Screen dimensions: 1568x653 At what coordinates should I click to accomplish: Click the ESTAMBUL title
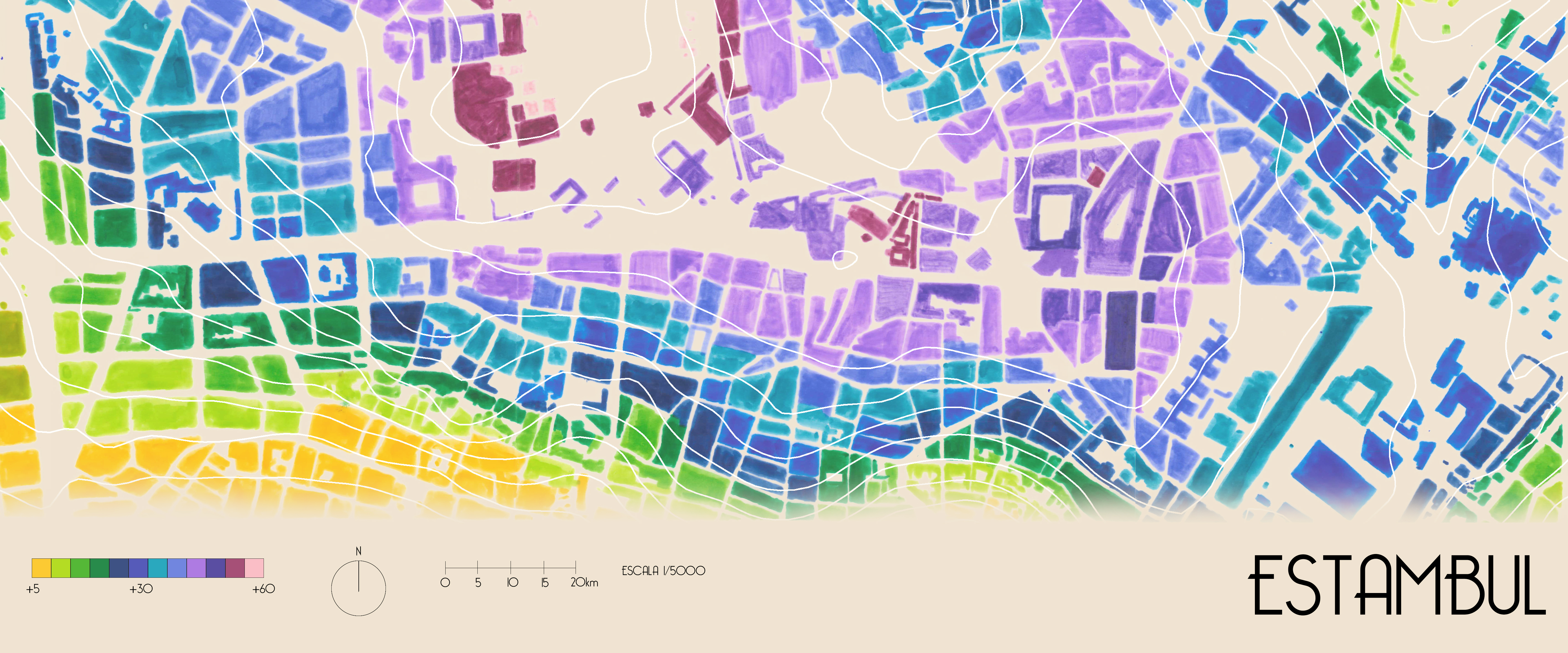tap(1398, 585)
